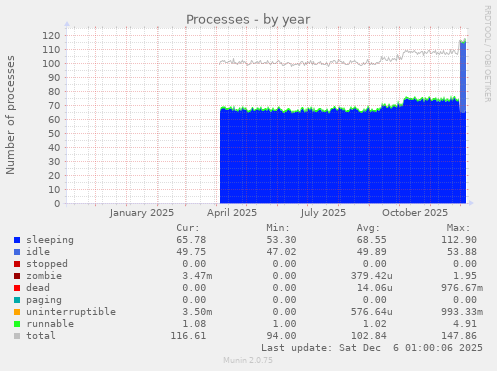
Task: Click runnable maximum value 4.91
Action: [x=465, y=324]
